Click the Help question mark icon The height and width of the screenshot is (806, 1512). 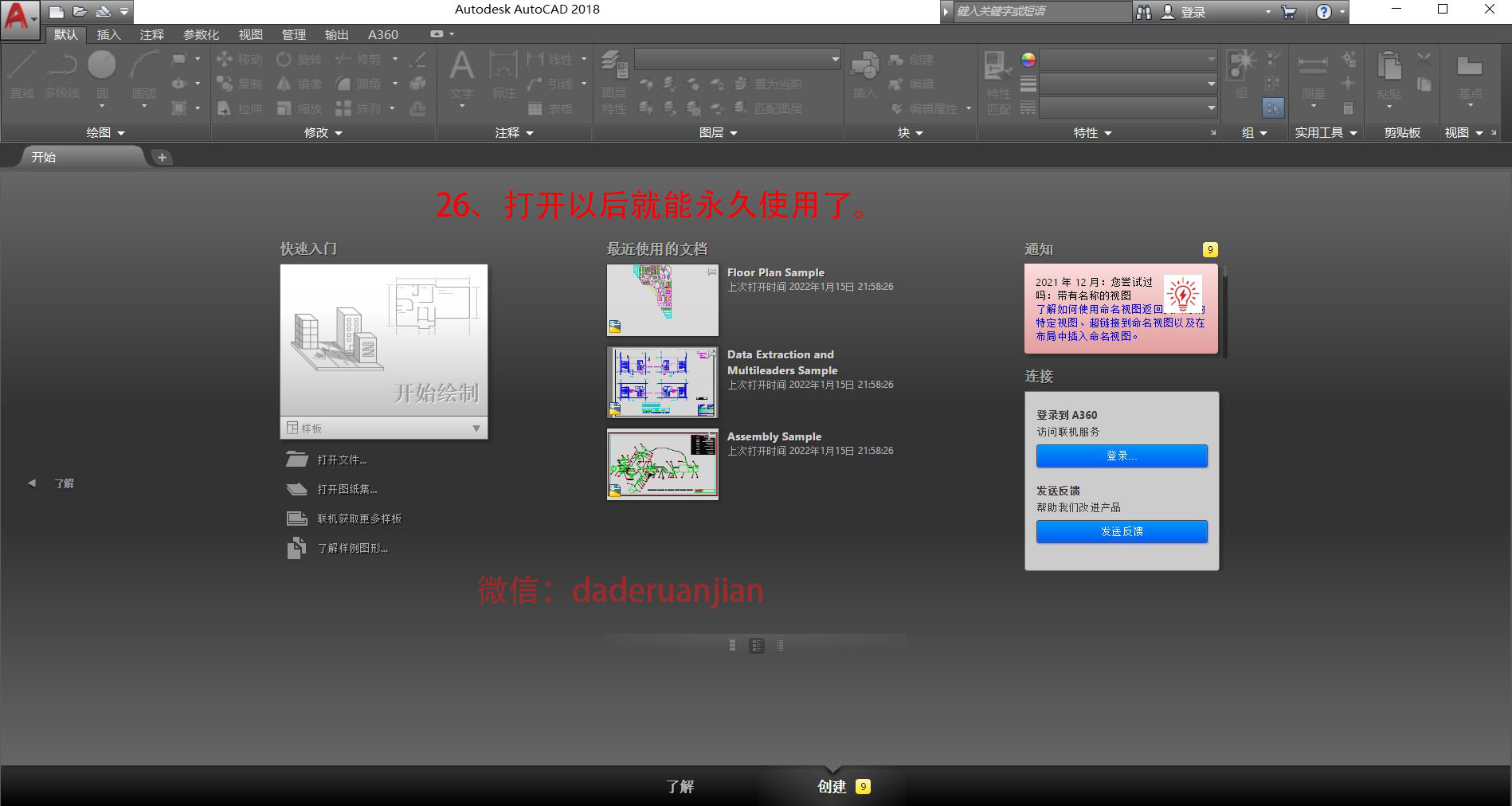click(x=1323, y=12)
